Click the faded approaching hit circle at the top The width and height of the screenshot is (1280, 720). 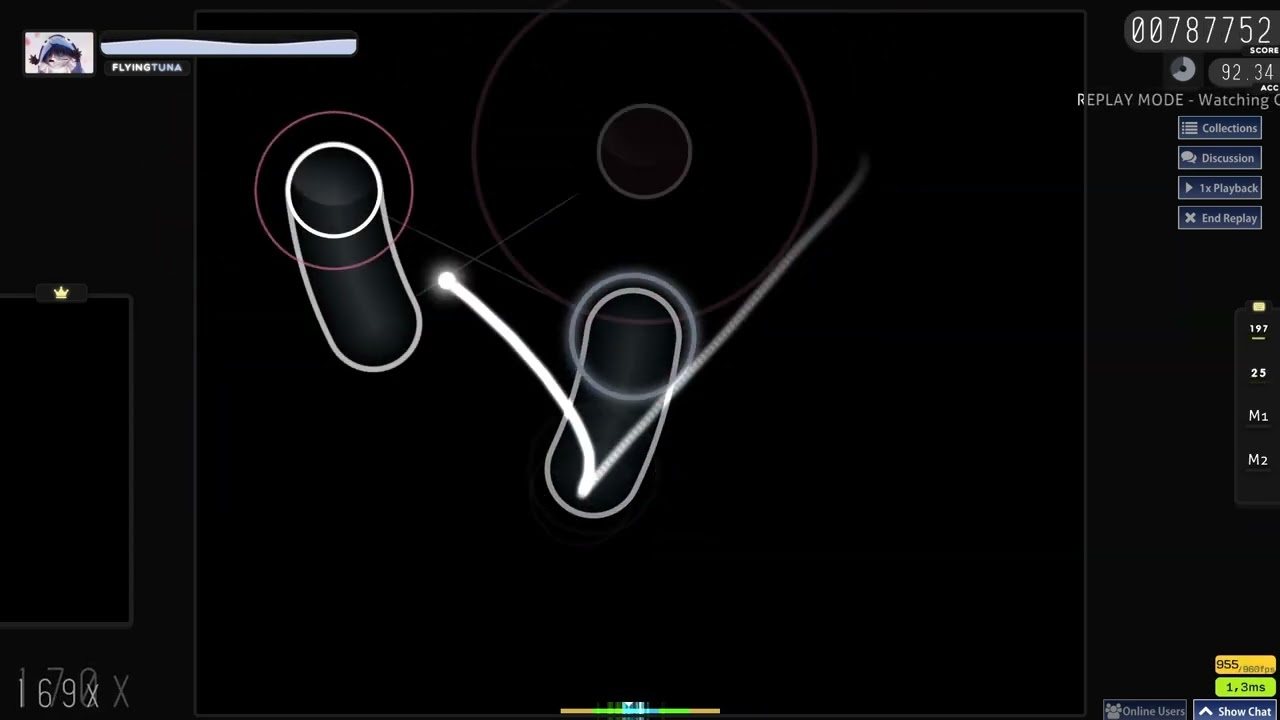click(x=644, y=151)
